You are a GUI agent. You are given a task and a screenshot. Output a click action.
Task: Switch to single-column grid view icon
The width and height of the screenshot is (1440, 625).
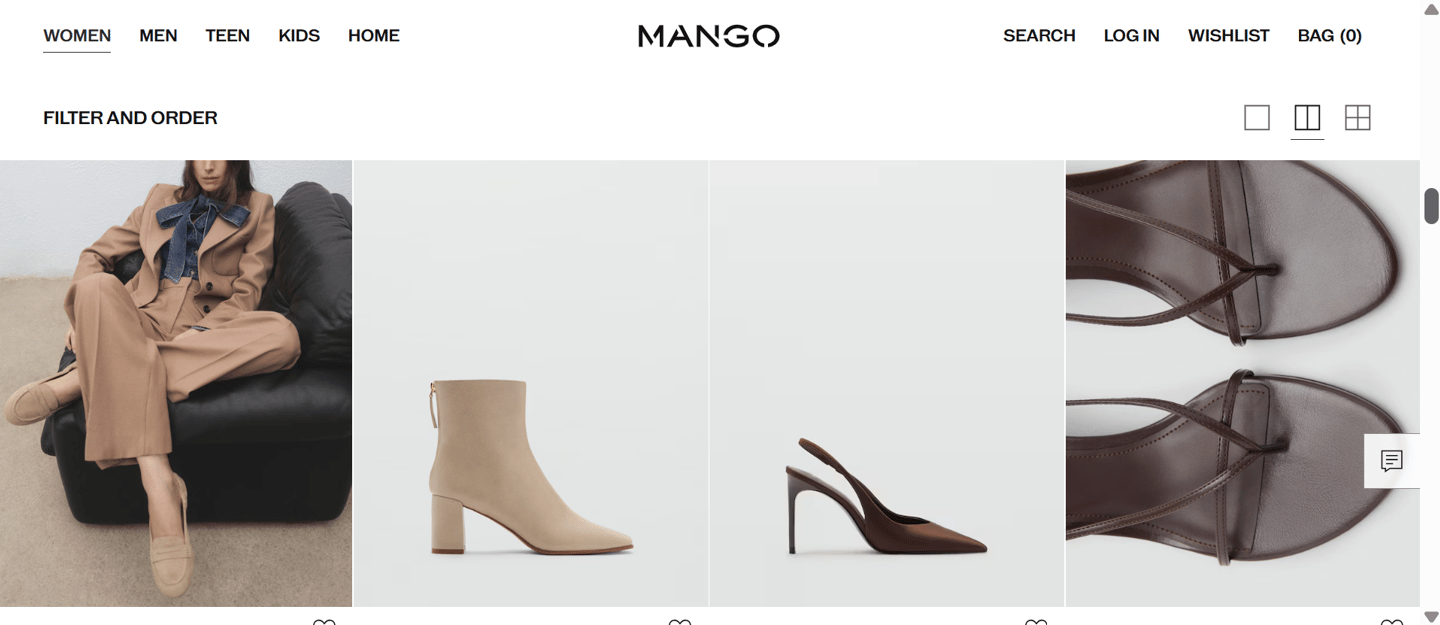click(x=1257, y=118)
